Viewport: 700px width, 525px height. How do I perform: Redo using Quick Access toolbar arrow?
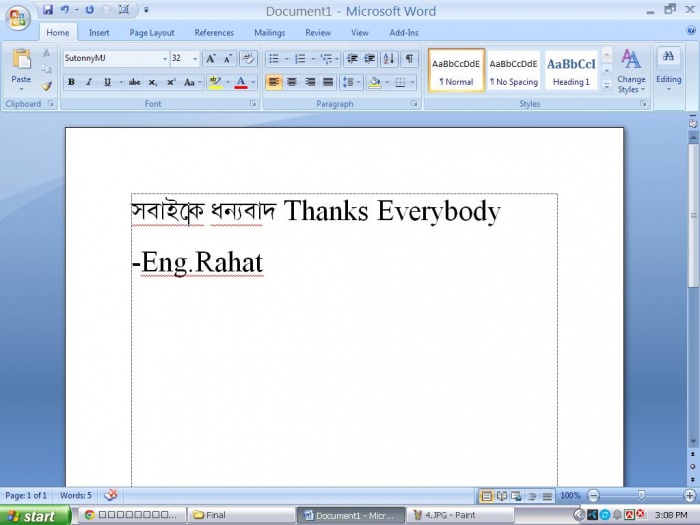(x=90, y=9)
